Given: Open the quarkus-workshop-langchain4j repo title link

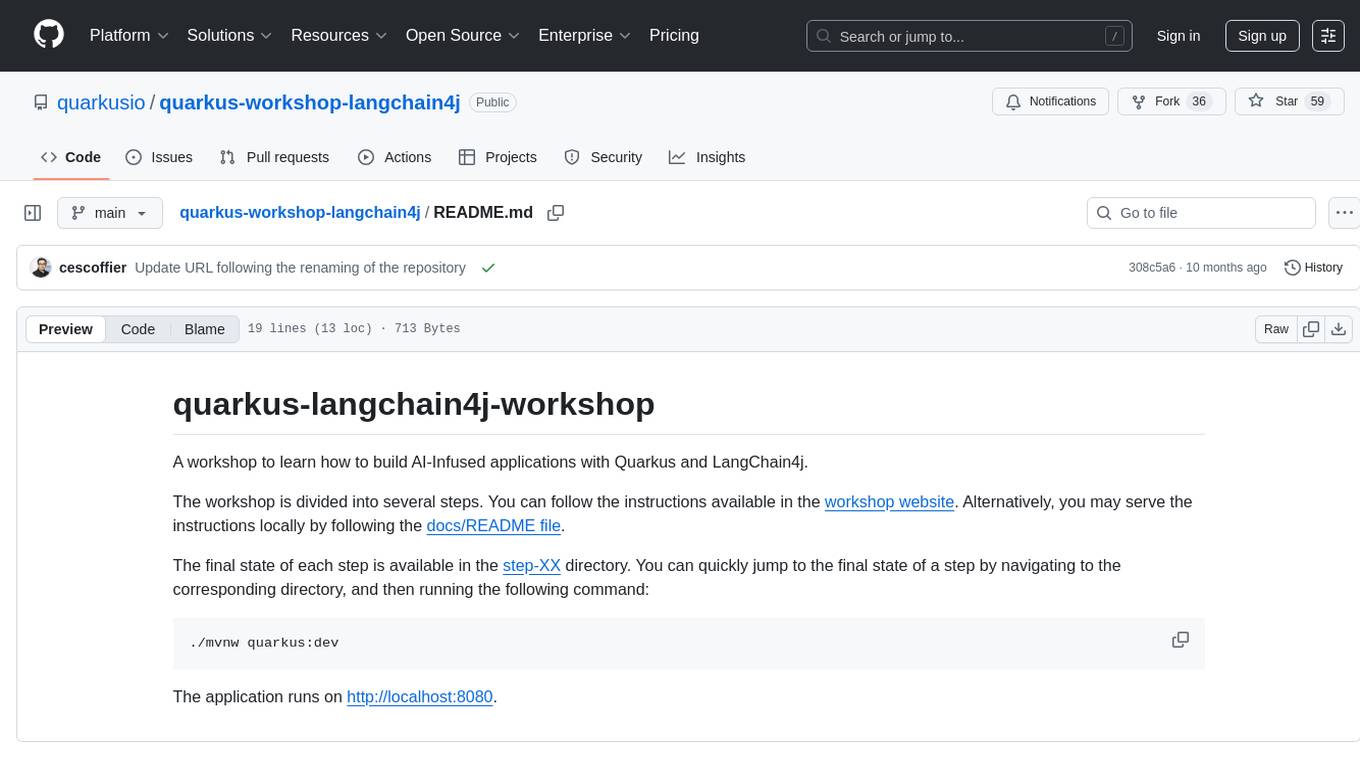Looking at the screenshot, I should pyautogui.click(x=310, y=102).
